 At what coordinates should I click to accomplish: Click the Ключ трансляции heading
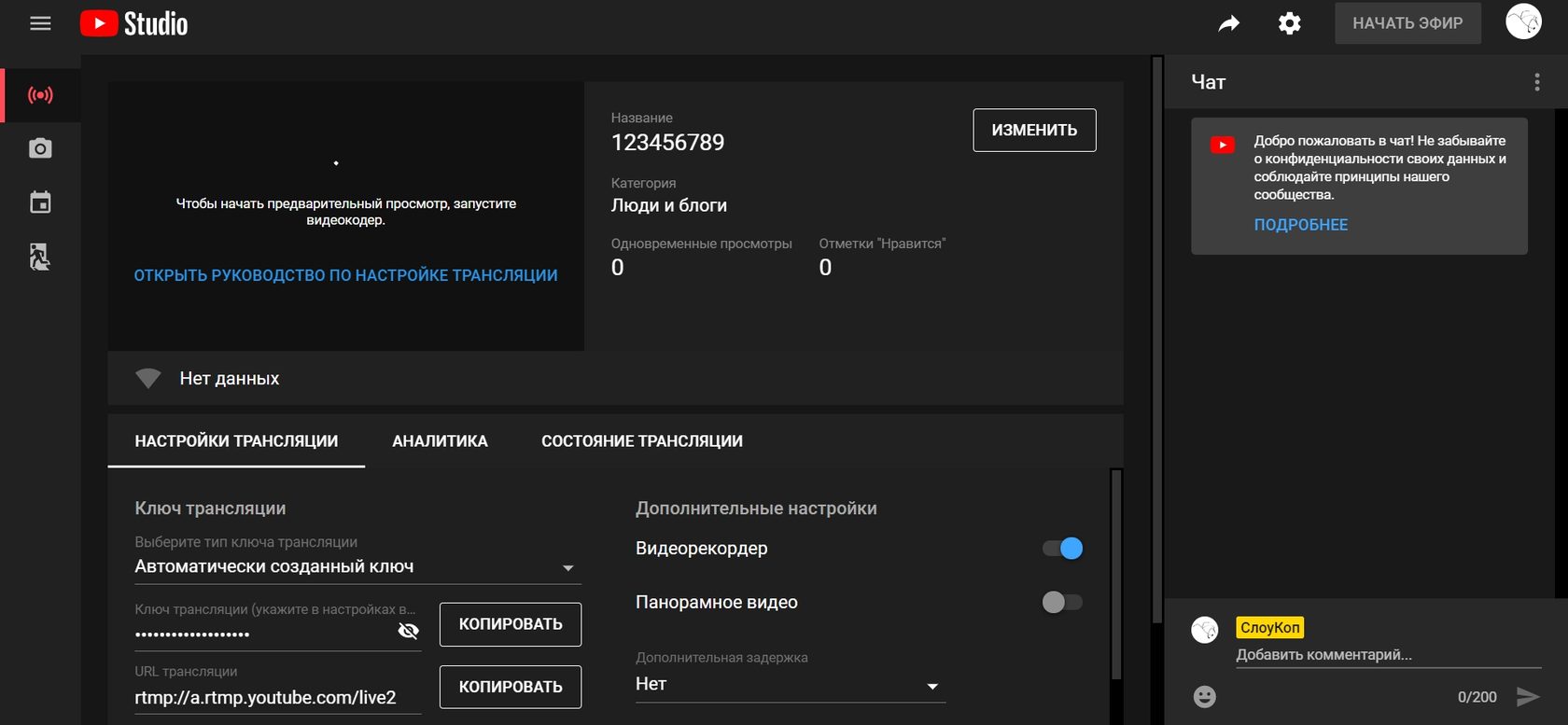(x=210, y=509)
